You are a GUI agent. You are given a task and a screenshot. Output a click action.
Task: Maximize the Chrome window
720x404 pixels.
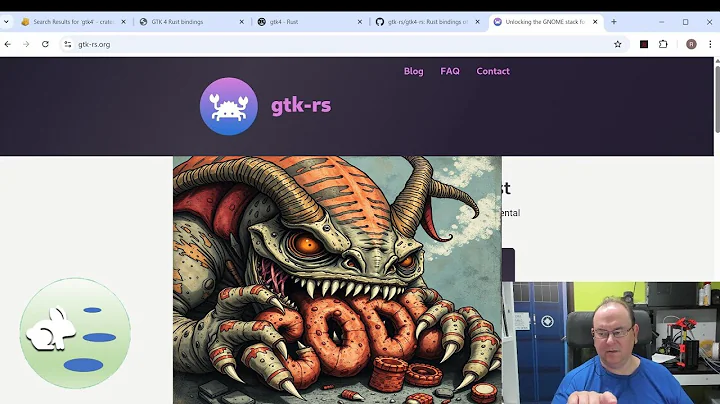[686, 22]
